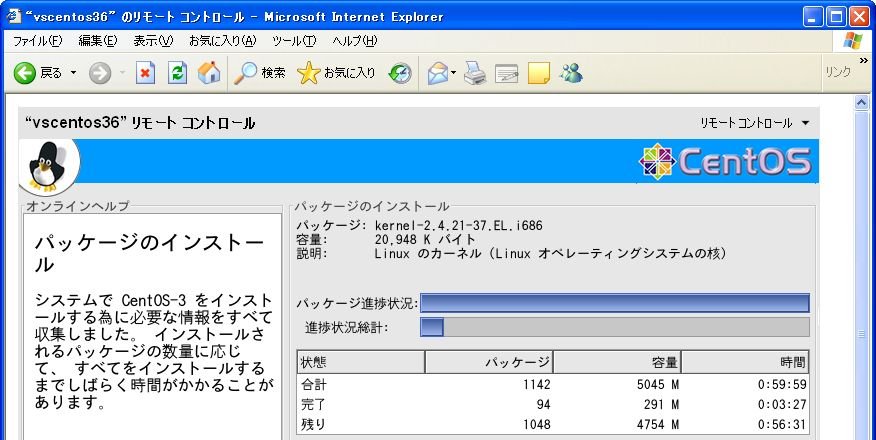The image size is (876, 440).
Task: Click completed size value 291 M
Action: click(x=662, y=404)
